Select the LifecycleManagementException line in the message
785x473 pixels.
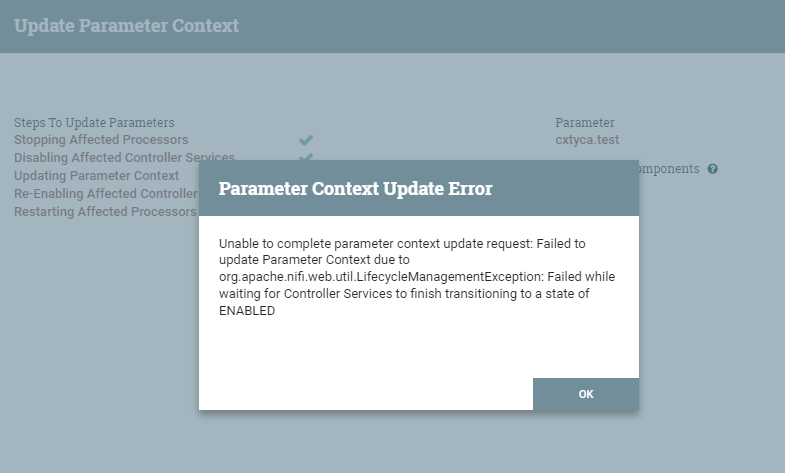point(417,277)
